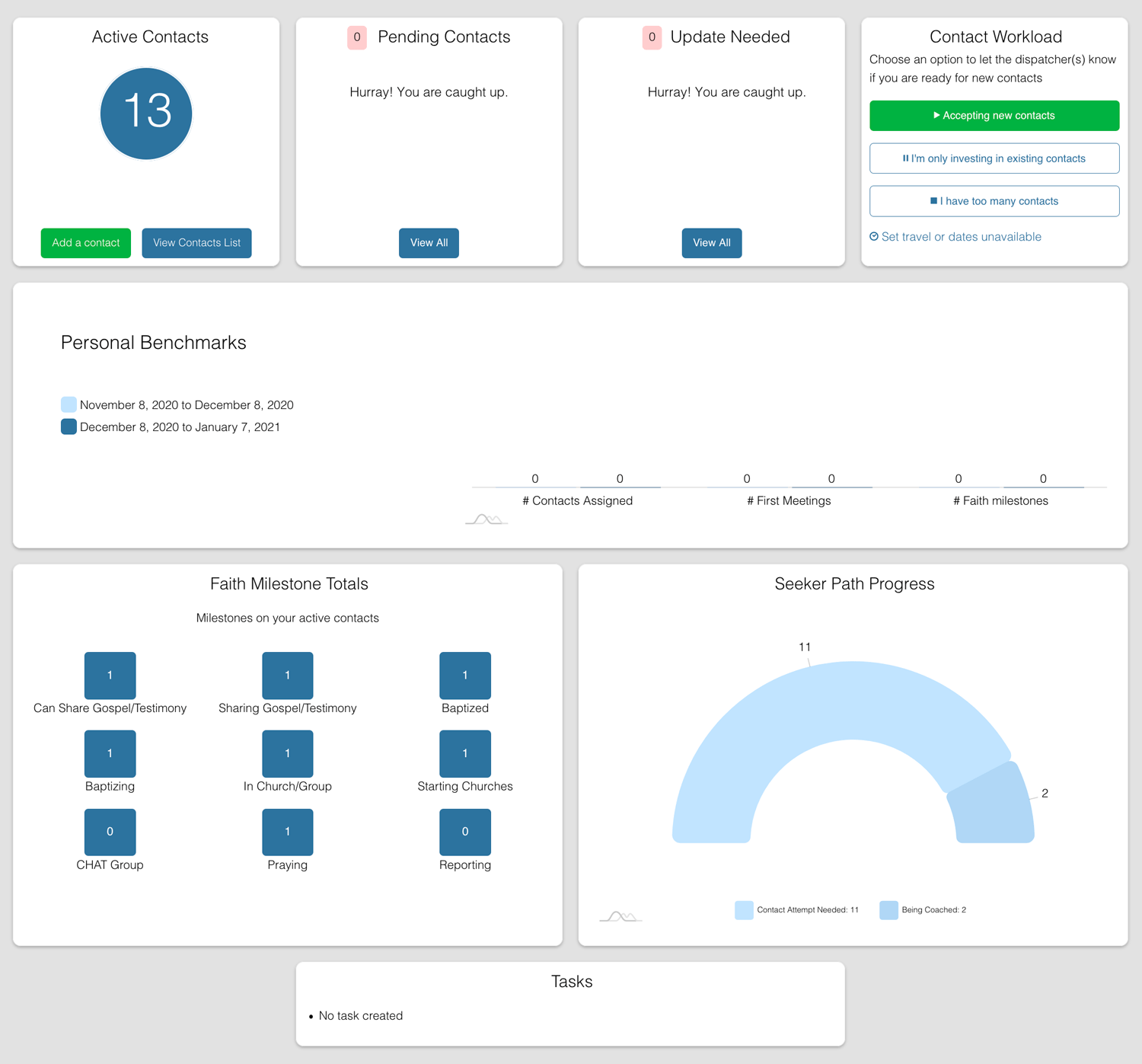This screenshot has height=1064, width=1142.
Task: Click the # First Meetings label
Action: click(x=789, y=500)
